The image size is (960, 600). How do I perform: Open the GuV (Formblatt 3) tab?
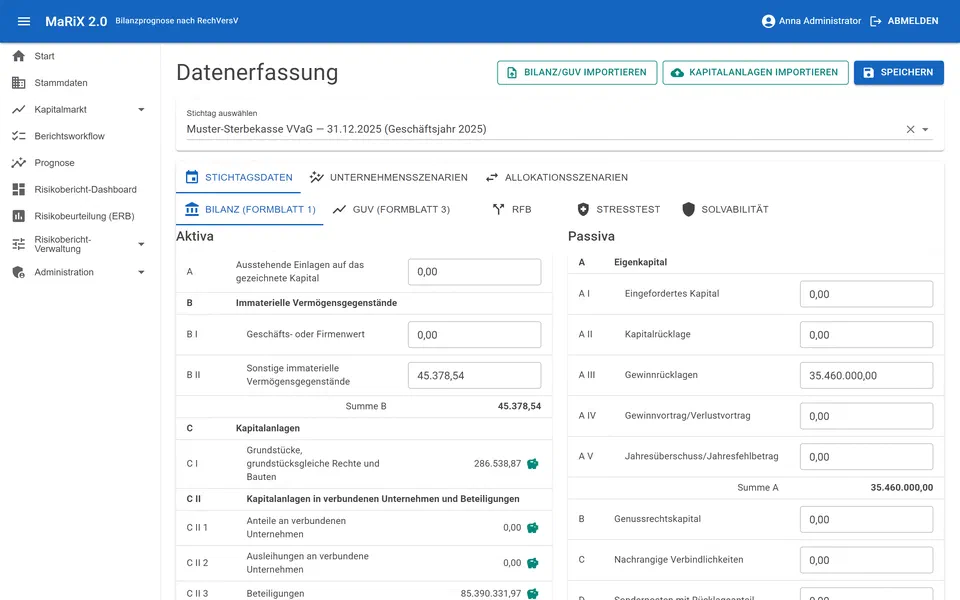[391, 209]
